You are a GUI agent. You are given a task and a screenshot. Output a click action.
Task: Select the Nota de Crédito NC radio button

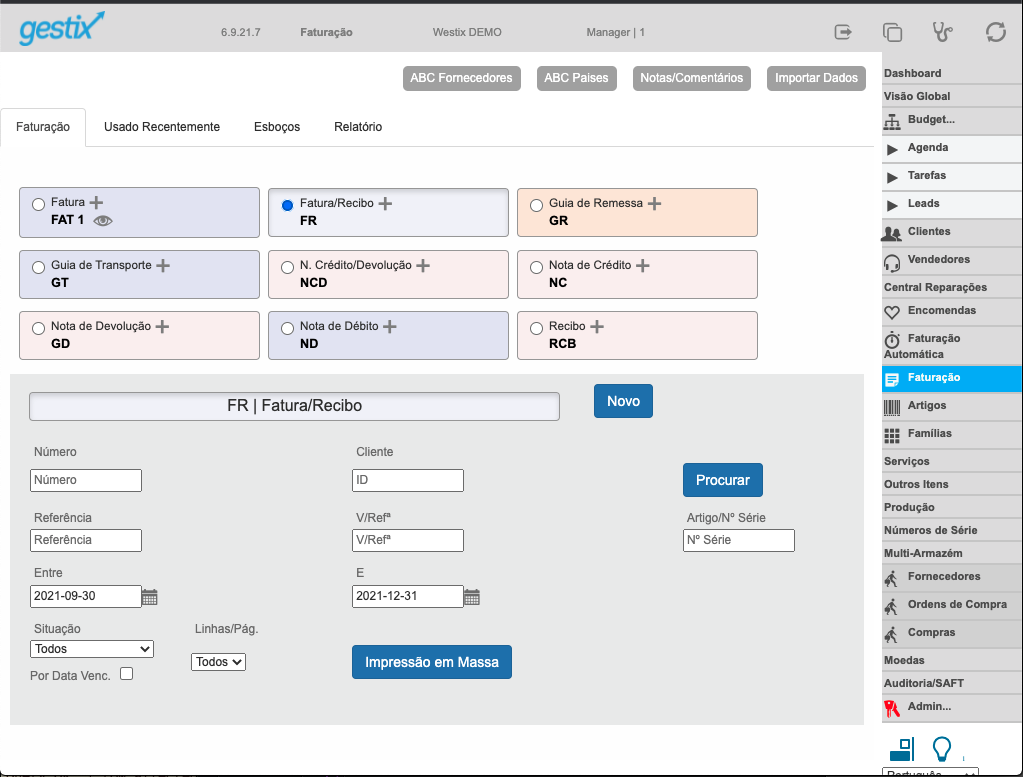[536, 267]
